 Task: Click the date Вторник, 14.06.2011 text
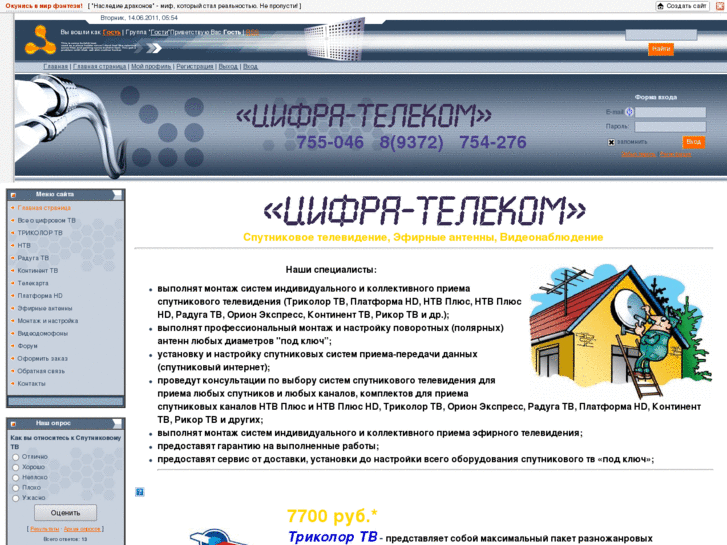point(139,18)
